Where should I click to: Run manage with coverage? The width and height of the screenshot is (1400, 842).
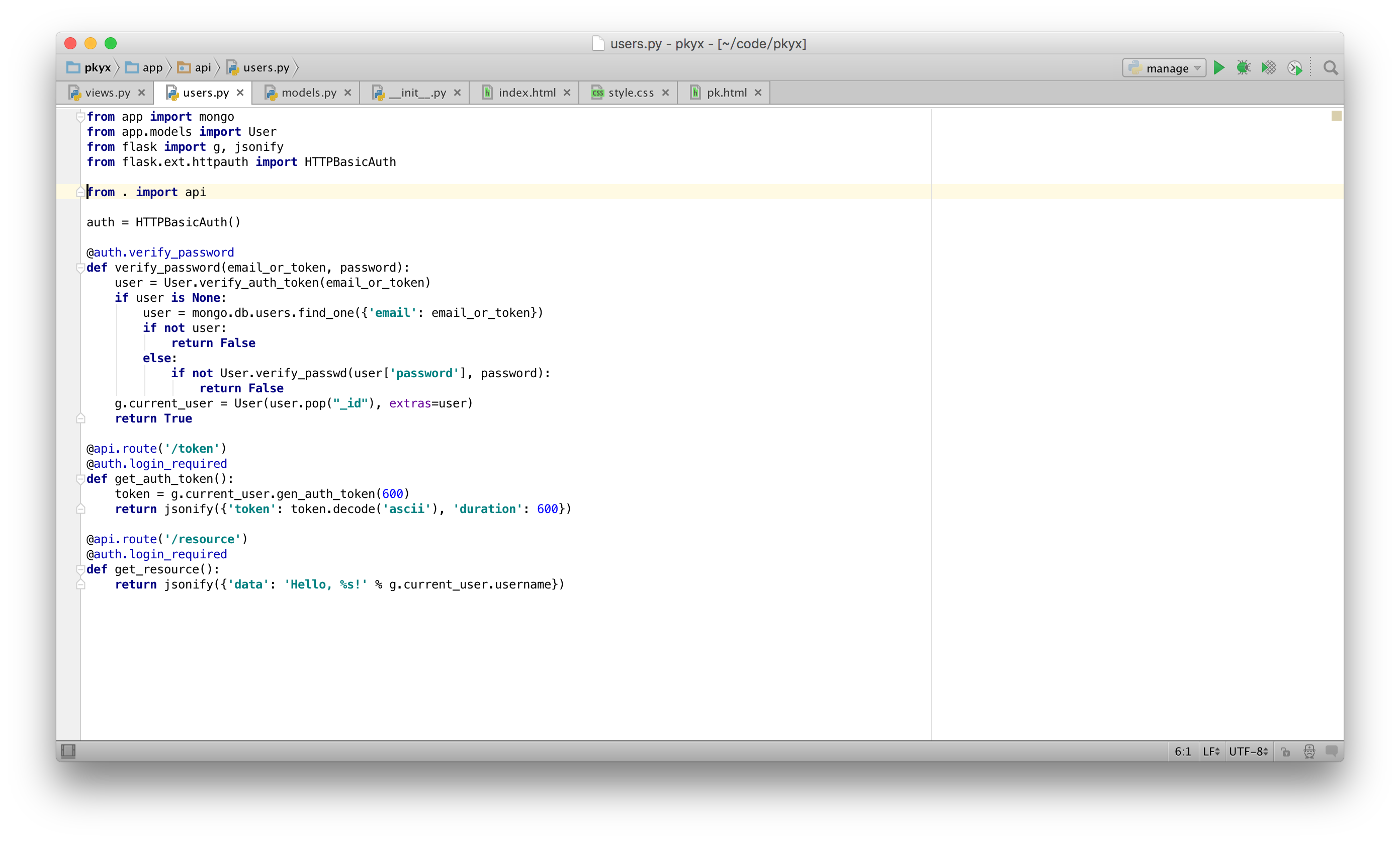1269,68
